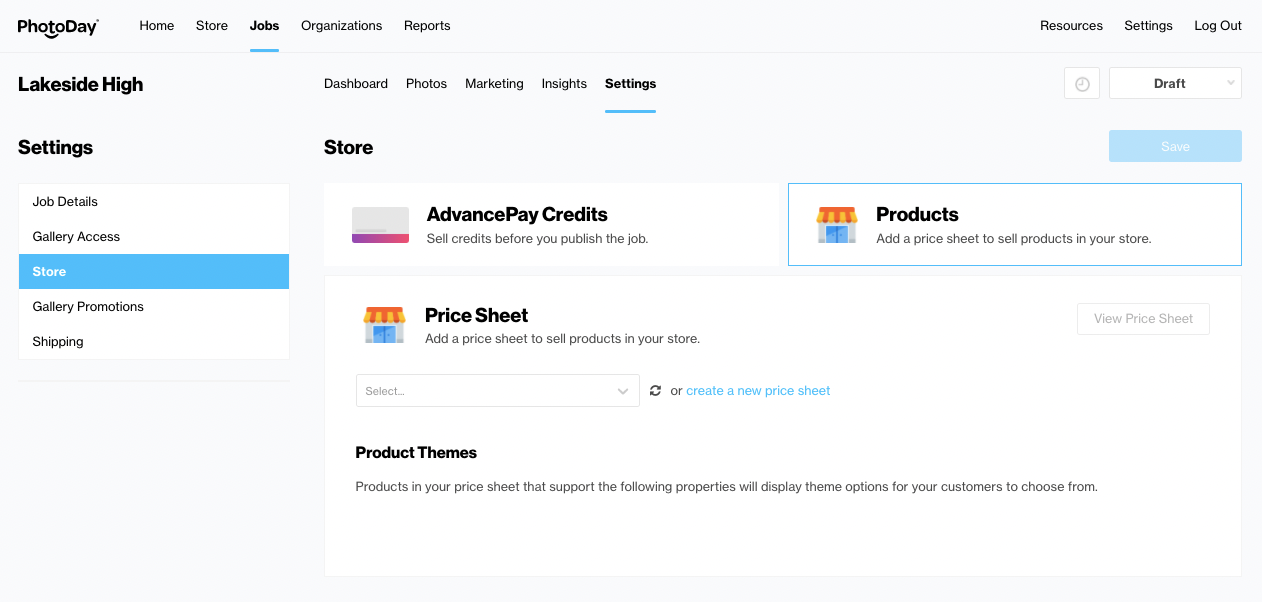The image size is (1262, 602).
Task: Open the Insights tab
Action: point(564,84)
